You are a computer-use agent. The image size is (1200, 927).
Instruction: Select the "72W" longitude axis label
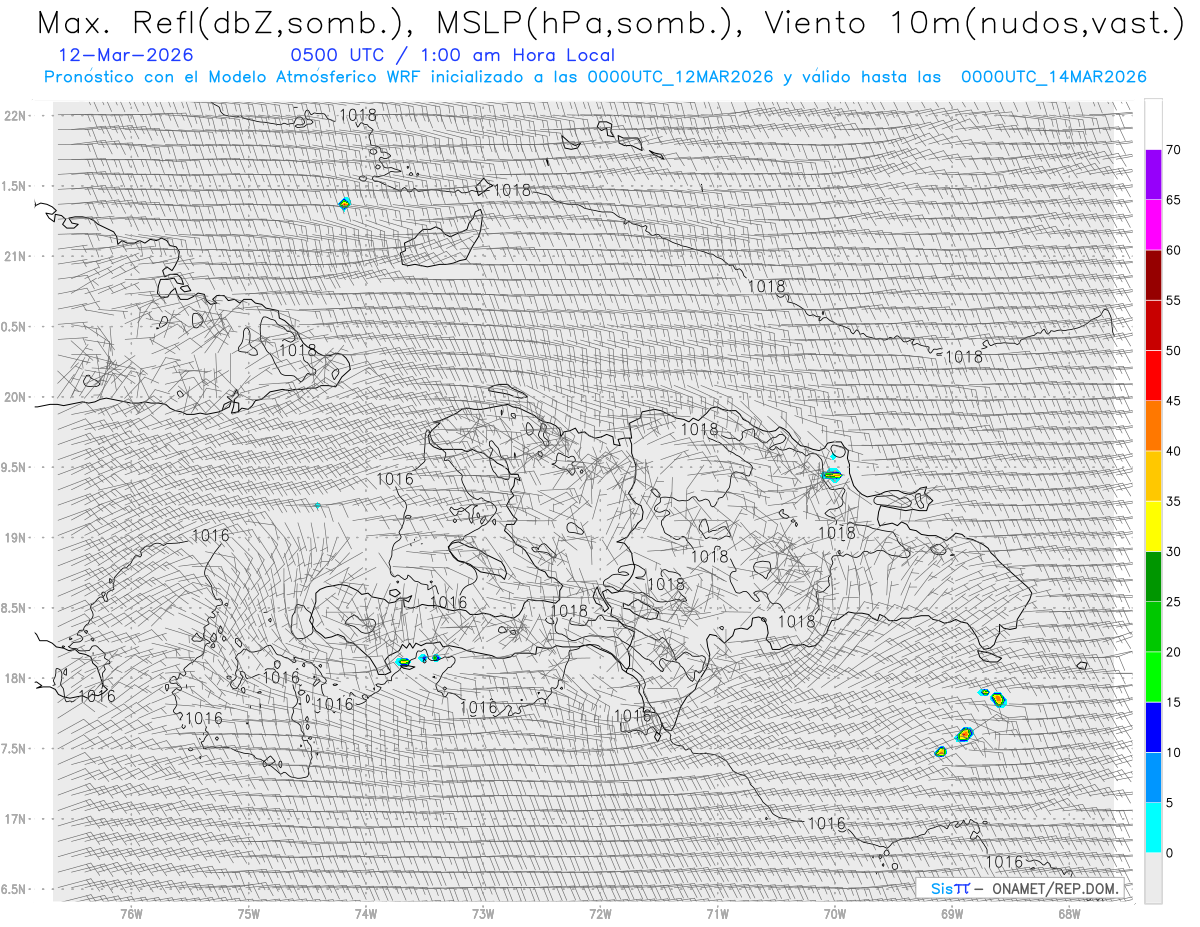pyautogui.click(x=600, y=913)
